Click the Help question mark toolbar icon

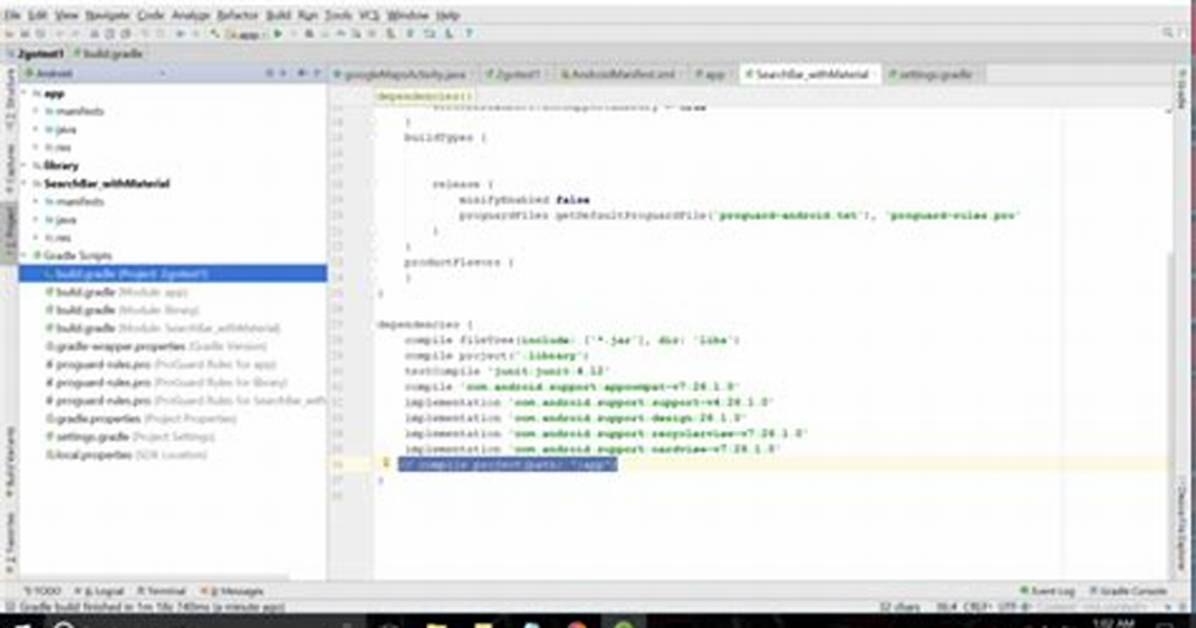(x=469, y=34)
